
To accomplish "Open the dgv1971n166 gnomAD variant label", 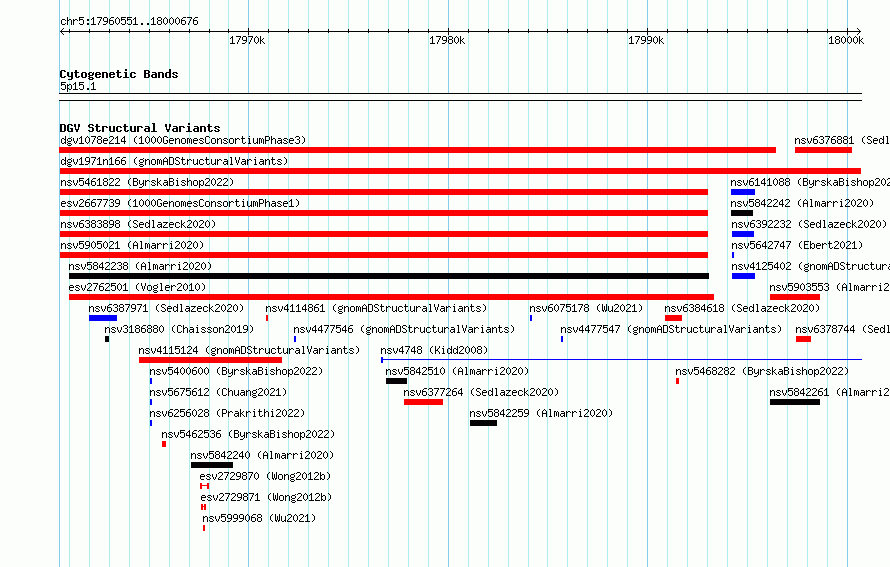I will [x=174, y=161].
